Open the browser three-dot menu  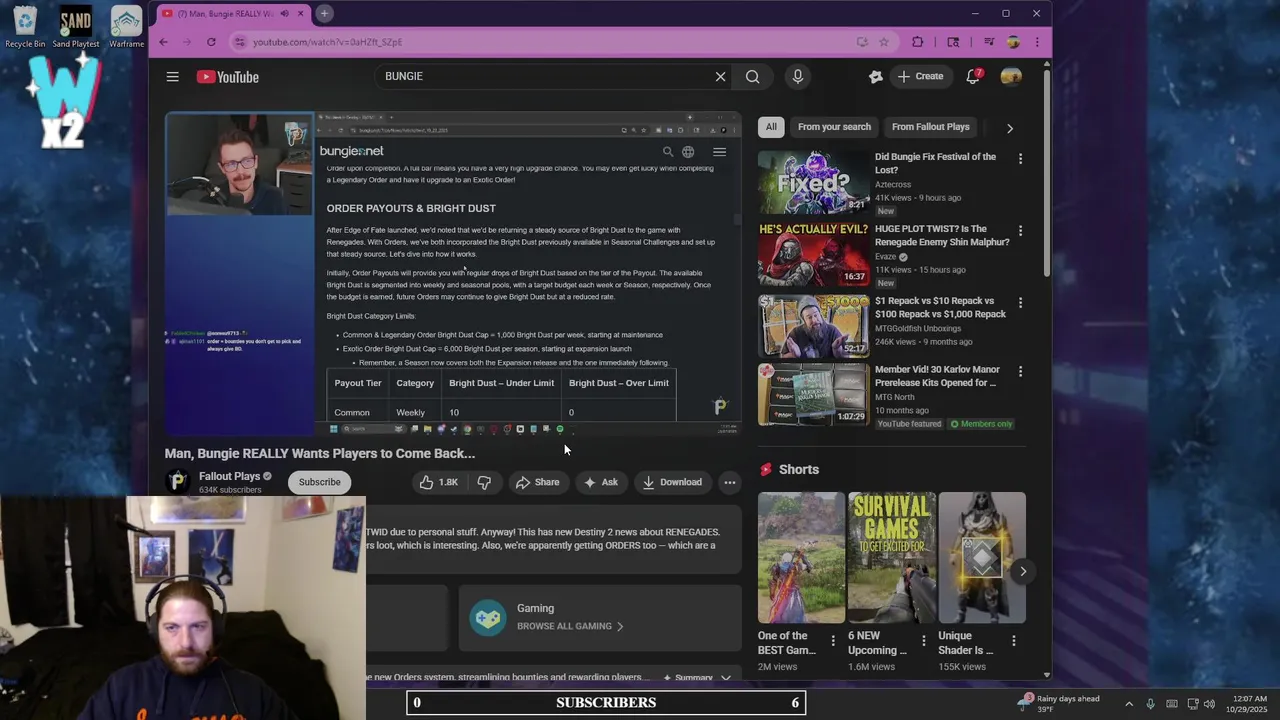1037,42
